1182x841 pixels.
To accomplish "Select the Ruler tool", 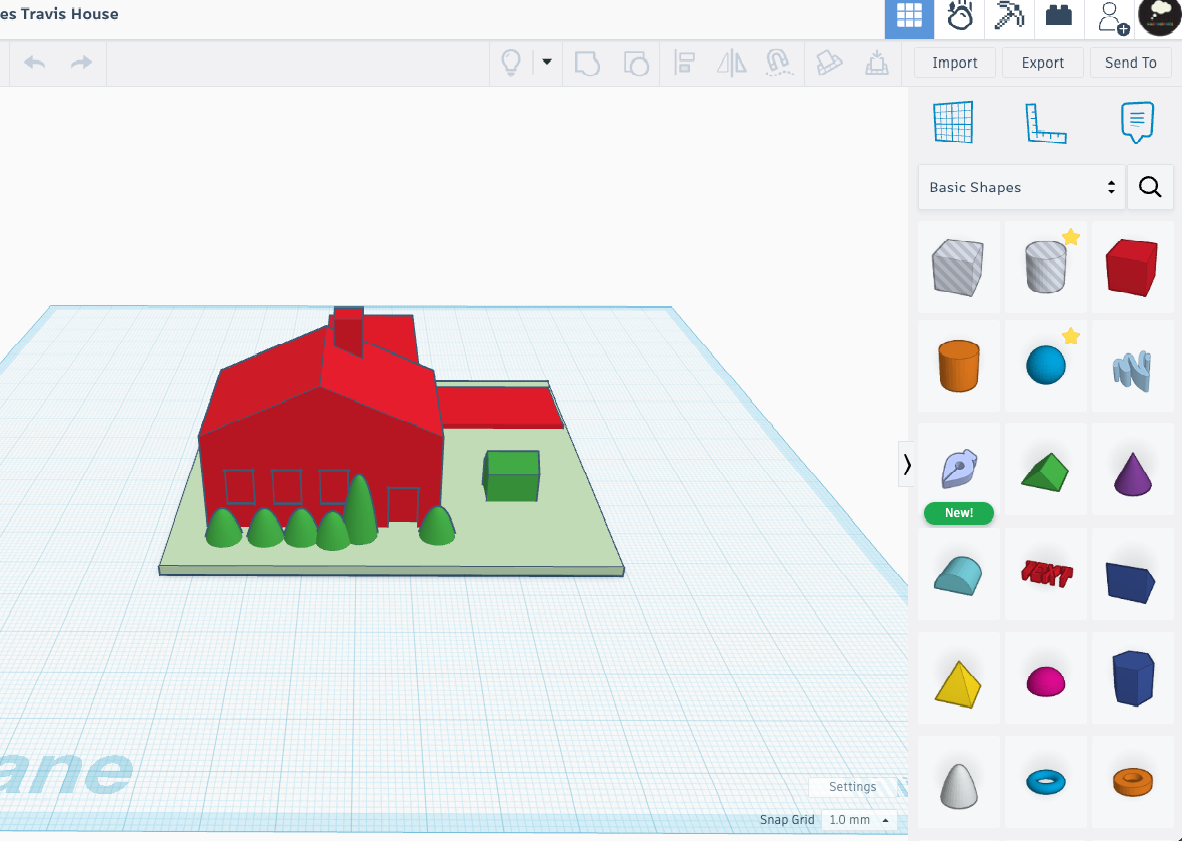I will [x=1045, y=123].
